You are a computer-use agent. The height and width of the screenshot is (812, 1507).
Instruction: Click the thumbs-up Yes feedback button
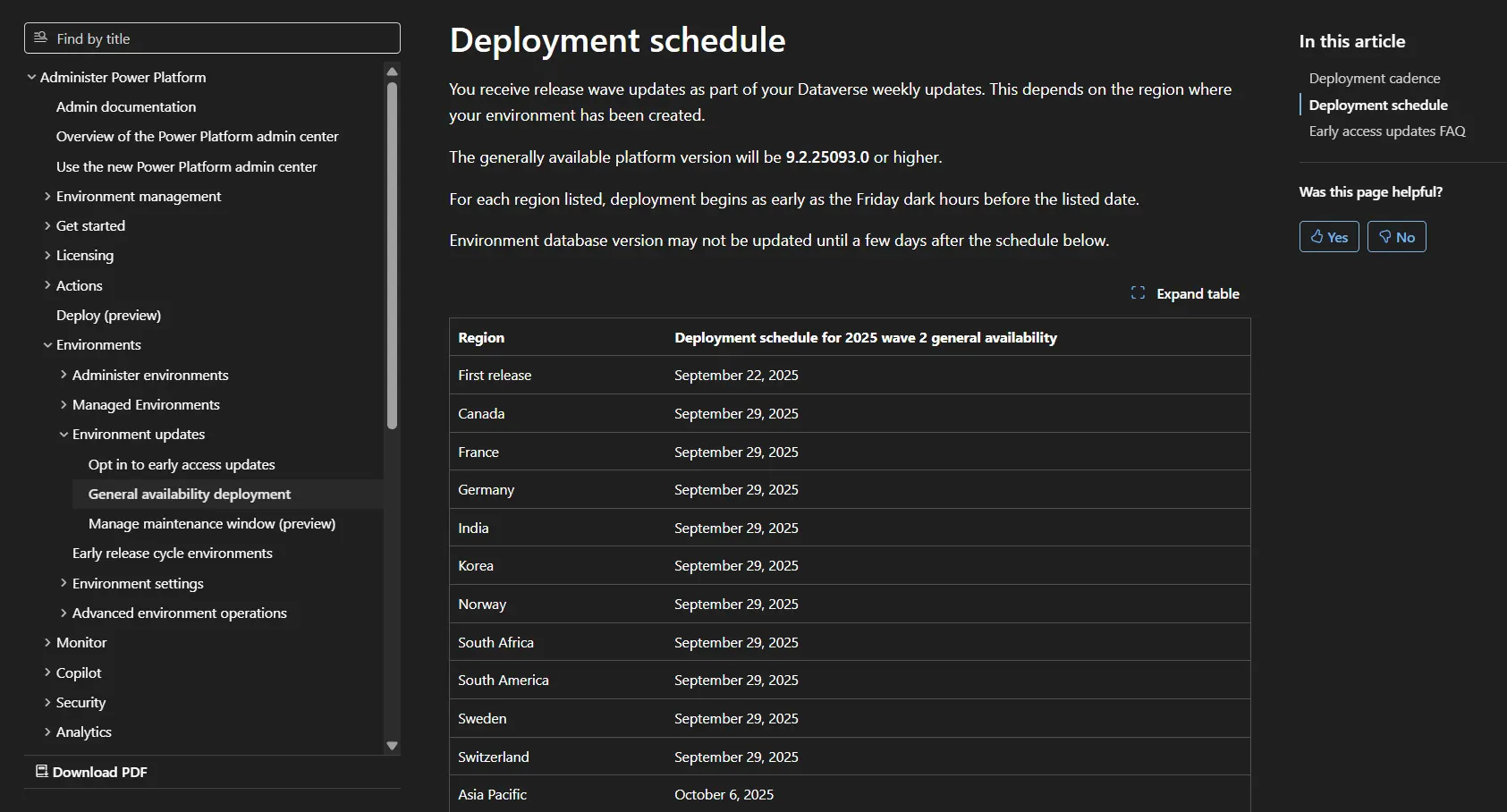click(x=1328, y=237)
